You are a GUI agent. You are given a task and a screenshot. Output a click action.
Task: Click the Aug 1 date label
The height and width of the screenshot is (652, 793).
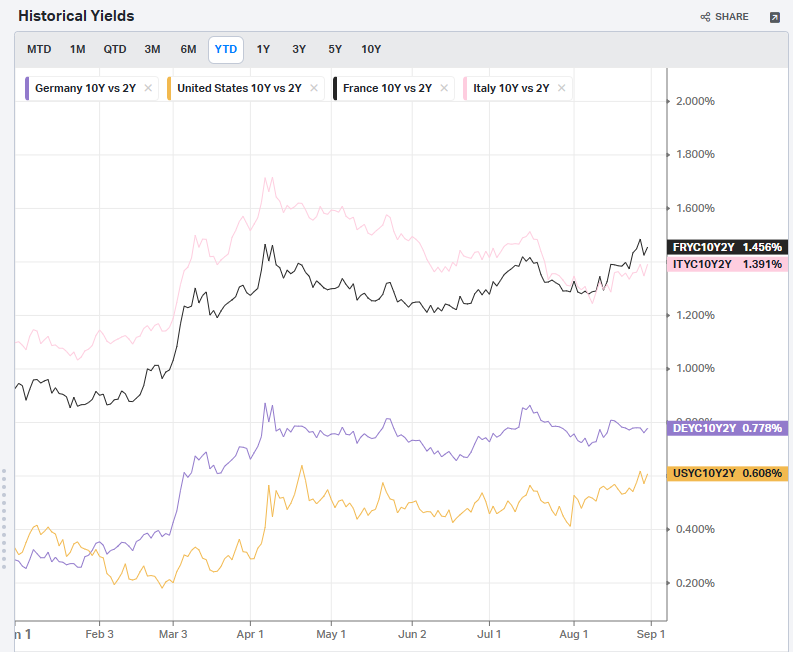pyautogui.click(x=574, y=634)
